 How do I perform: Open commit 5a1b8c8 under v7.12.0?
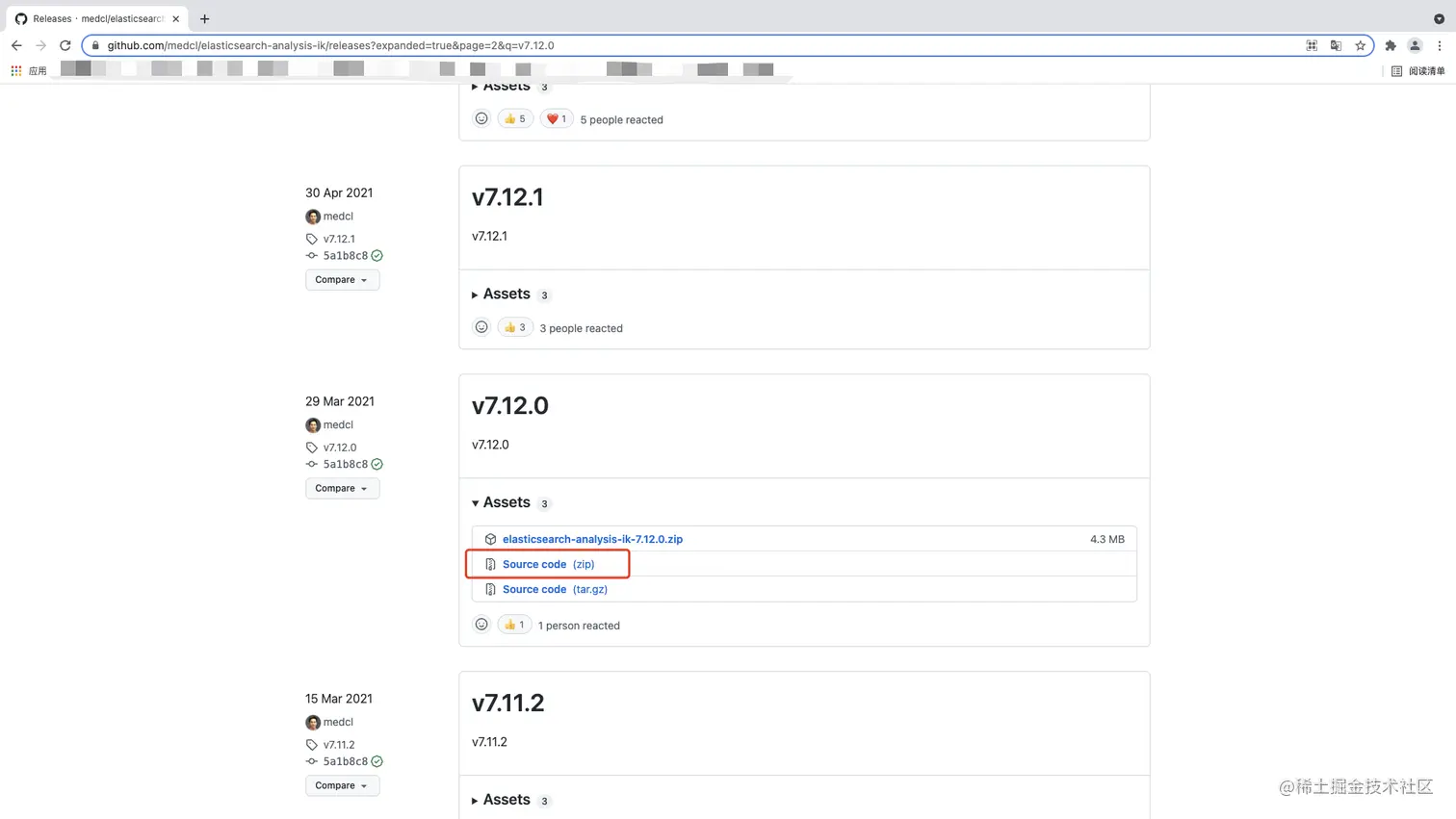coord(345,464)
